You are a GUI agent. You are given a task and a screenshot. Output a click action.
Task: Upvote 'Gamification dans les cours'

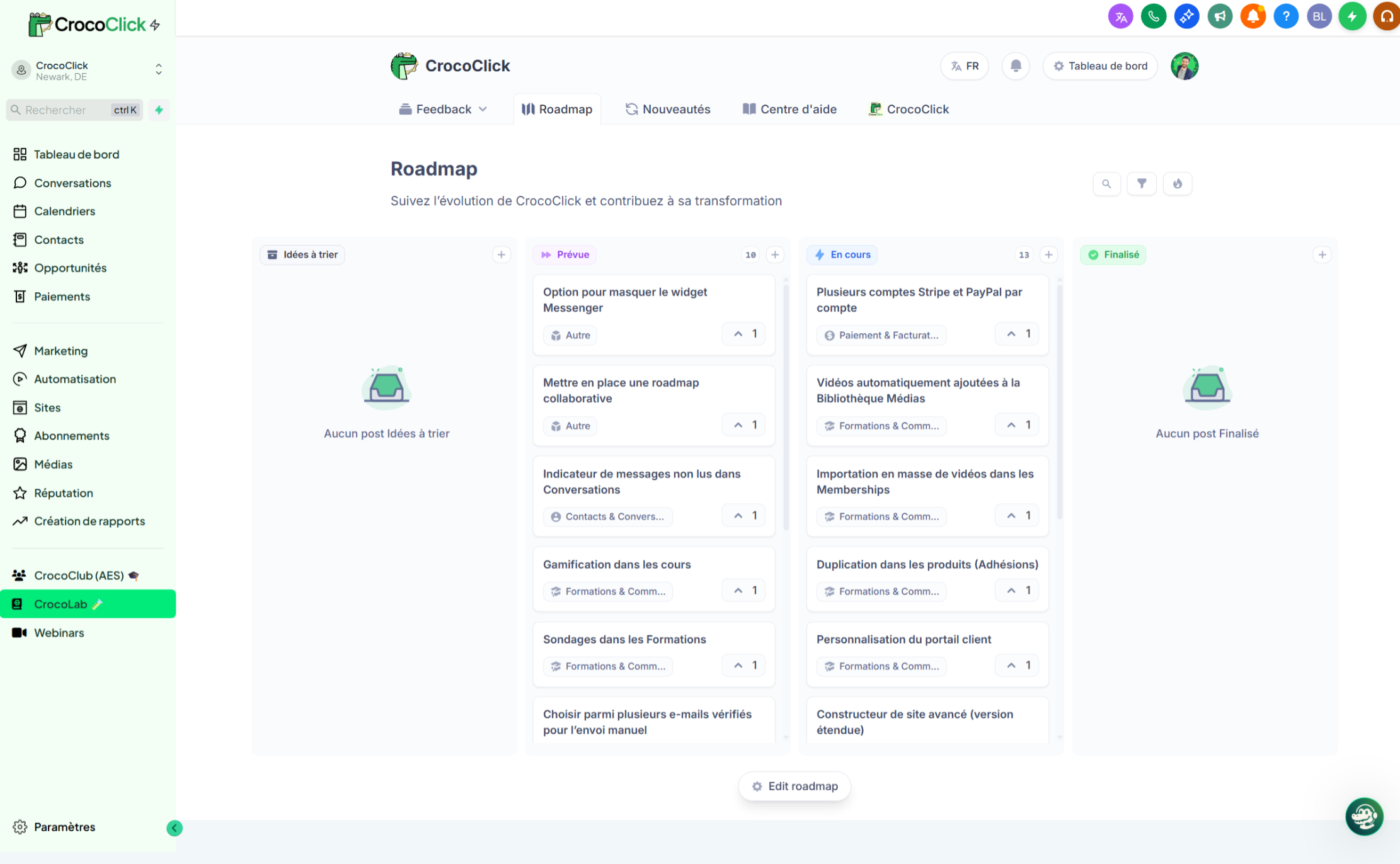[744, 591]
